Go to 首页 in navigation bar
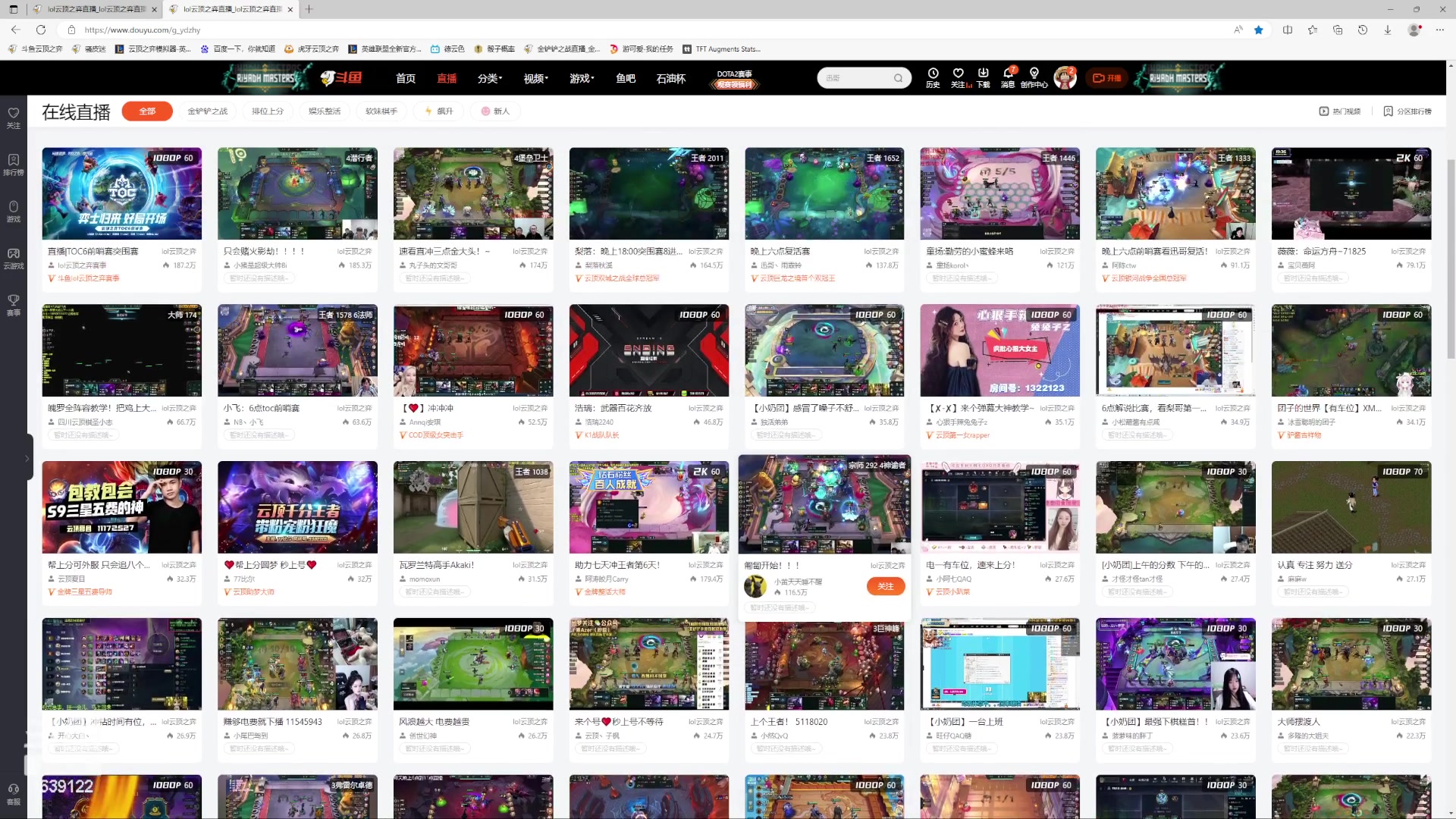 pyautogui.click(x=406, y=78)
